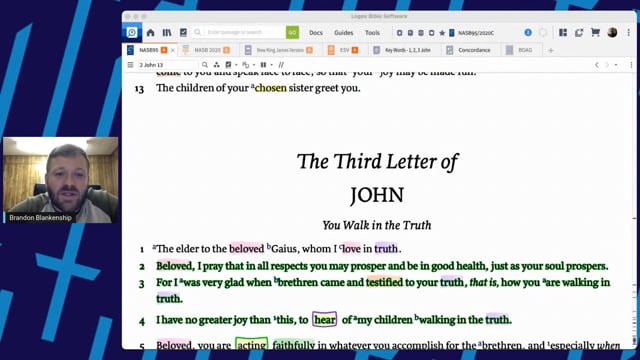Open Key Words - 1, 2, 3 John tab
Viewport: 640px width, 360px height.
403,50
